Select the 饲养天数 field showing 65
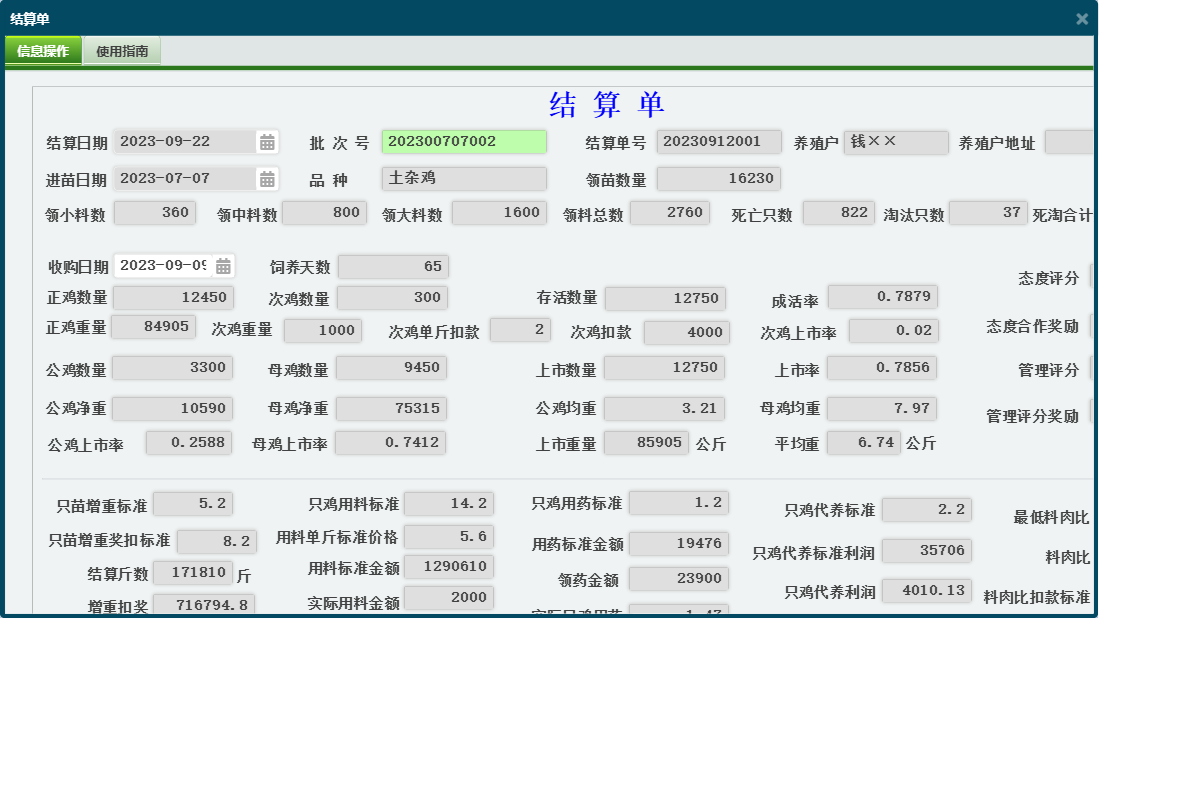The image size is (1184, 802). pos(393,266)
